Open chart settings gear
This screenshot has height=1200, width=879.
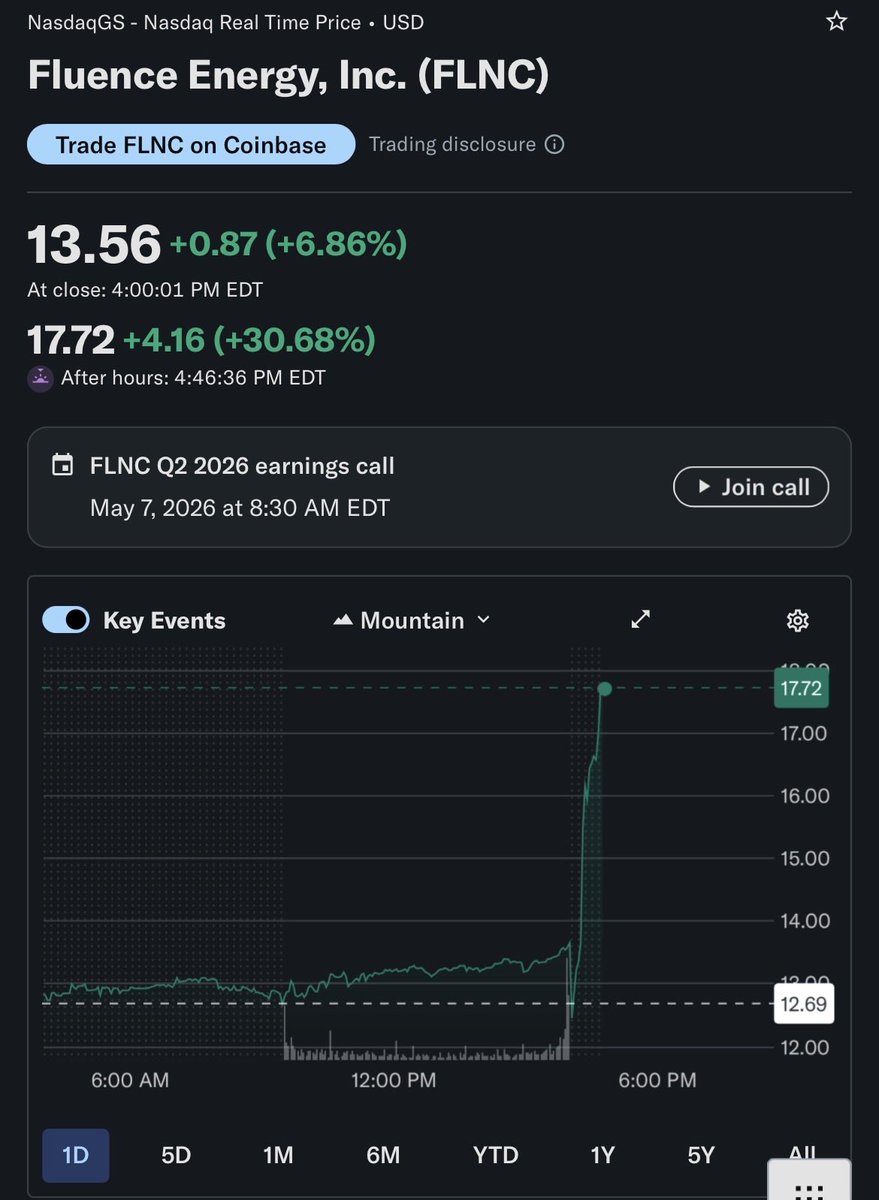tap(797, 620)
